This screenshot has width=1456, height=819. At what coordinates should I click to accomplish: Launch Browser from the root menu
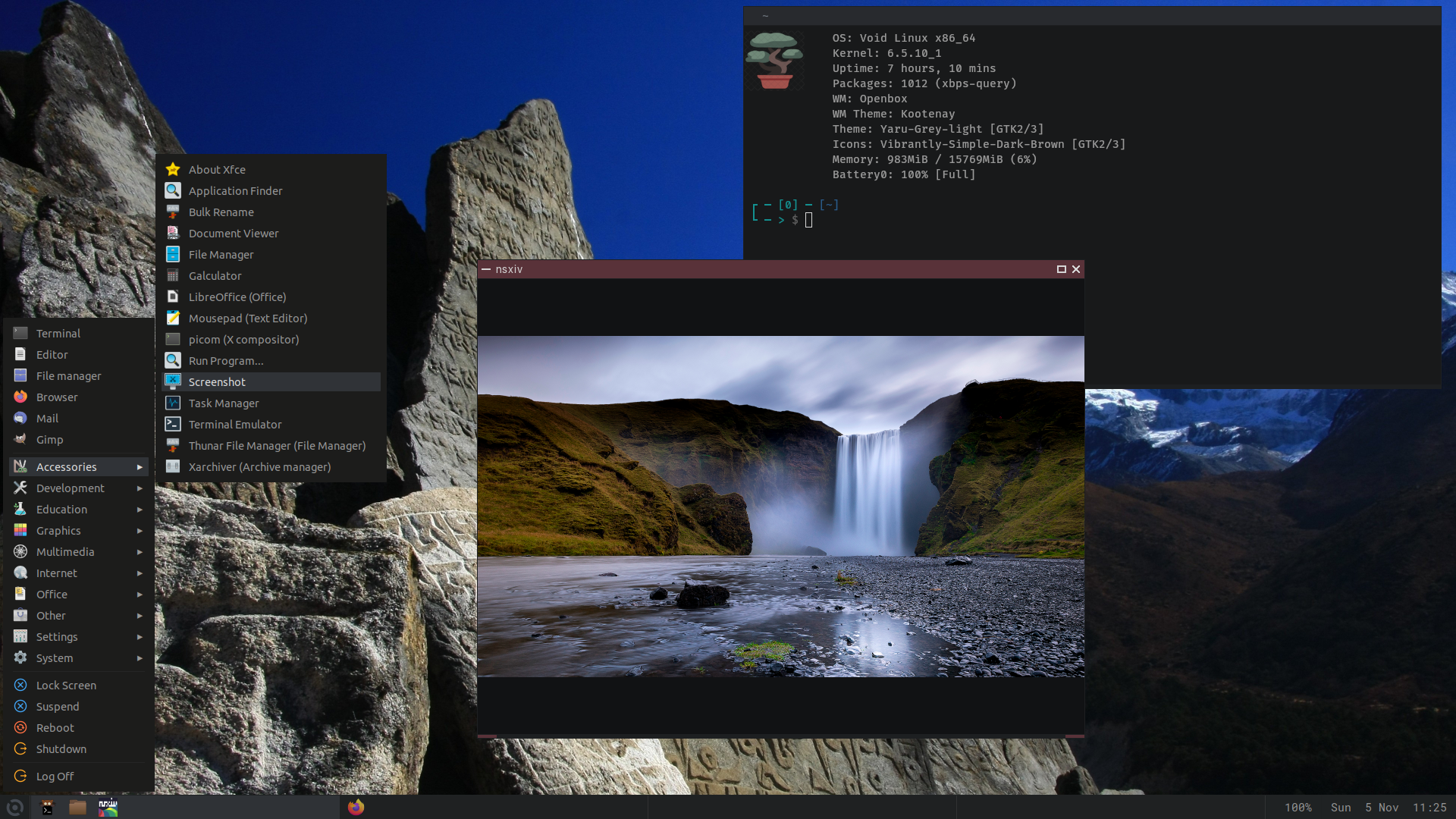[79, 397]
